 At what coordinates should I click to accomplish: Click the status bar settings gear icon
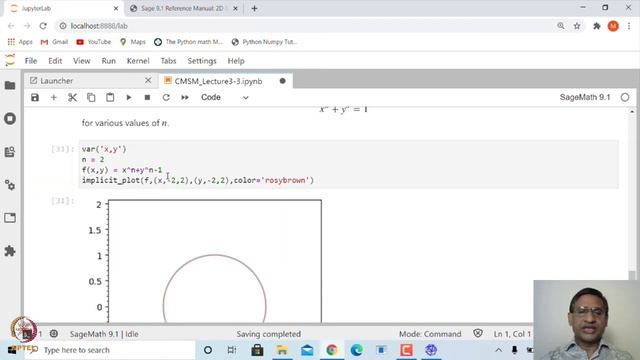pyautogui.click(x=53, y=334)
